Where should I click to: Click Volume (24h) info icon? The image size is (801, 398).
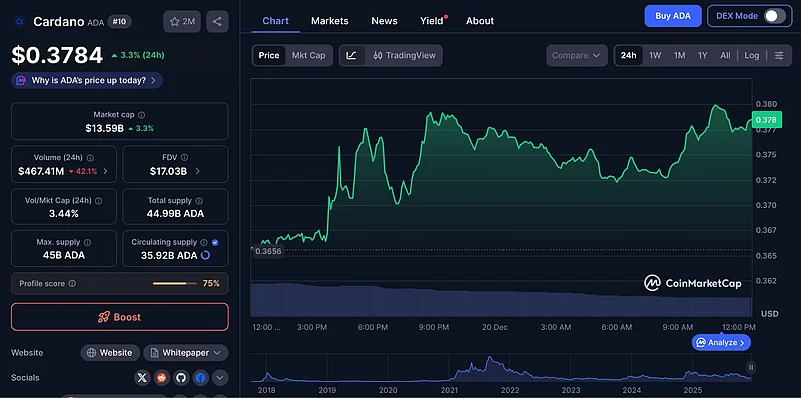90,158
